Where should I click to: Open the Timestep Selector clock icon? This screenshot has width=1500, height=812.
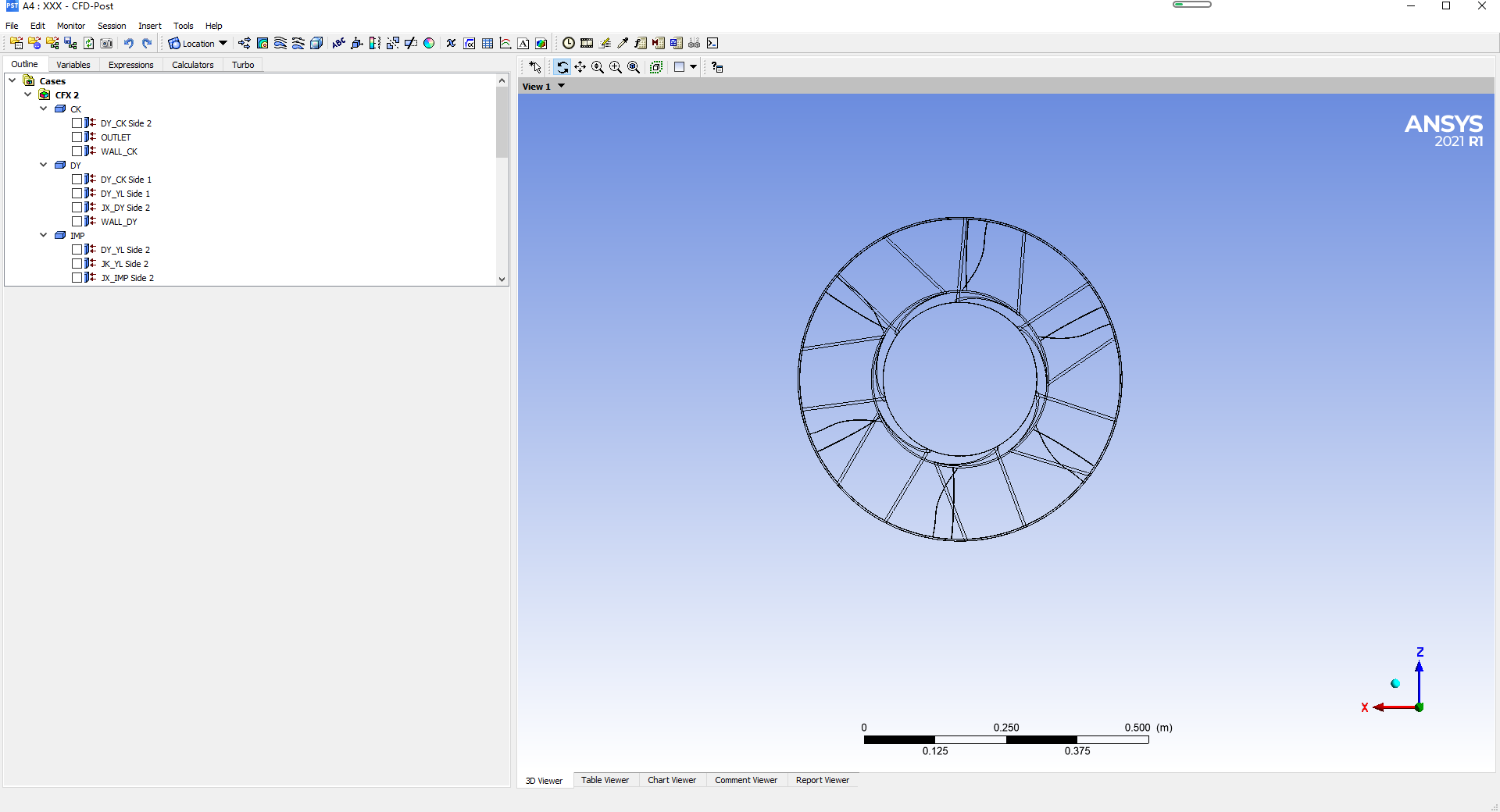(x=569, y=44)
